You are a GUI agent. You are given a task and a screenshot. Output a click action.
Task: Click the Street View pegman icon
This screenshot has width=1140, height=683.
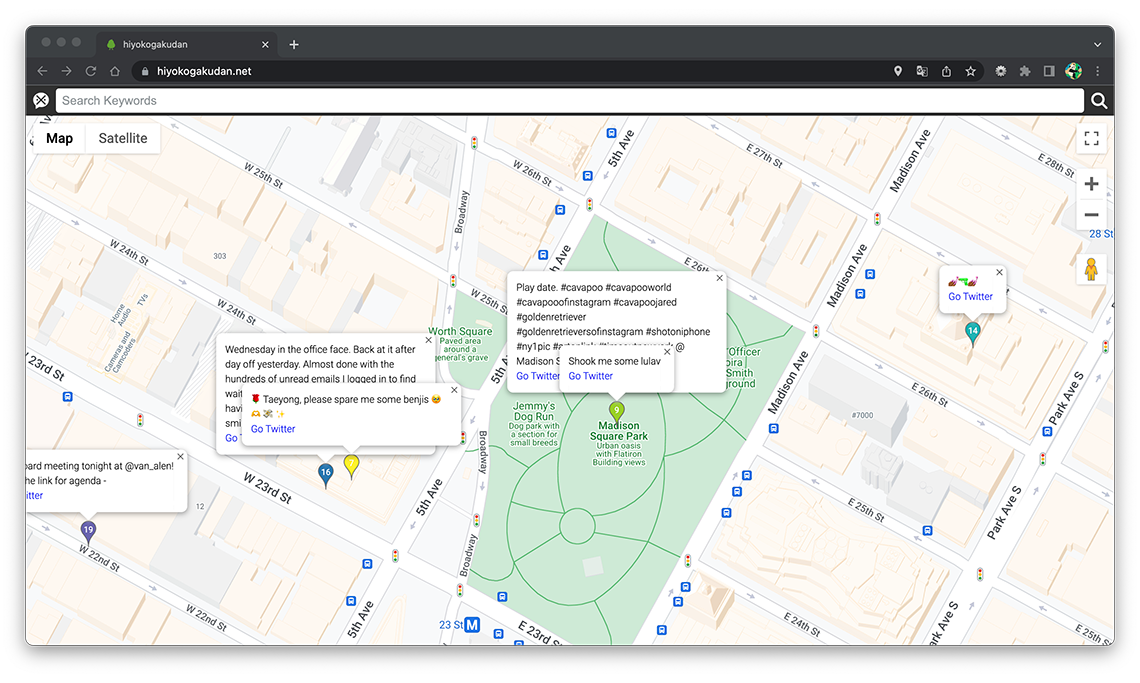(1091, 270)
